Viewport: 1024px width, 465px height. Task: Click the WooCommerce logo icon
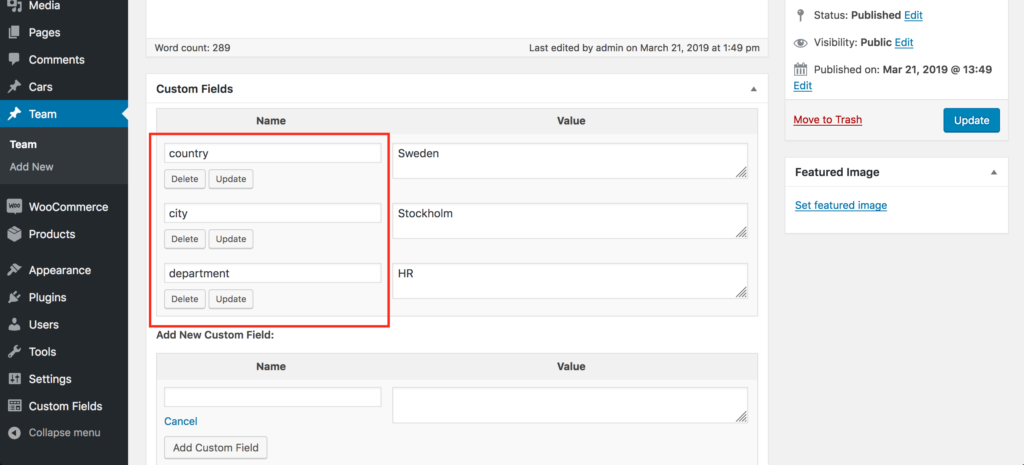14,206
